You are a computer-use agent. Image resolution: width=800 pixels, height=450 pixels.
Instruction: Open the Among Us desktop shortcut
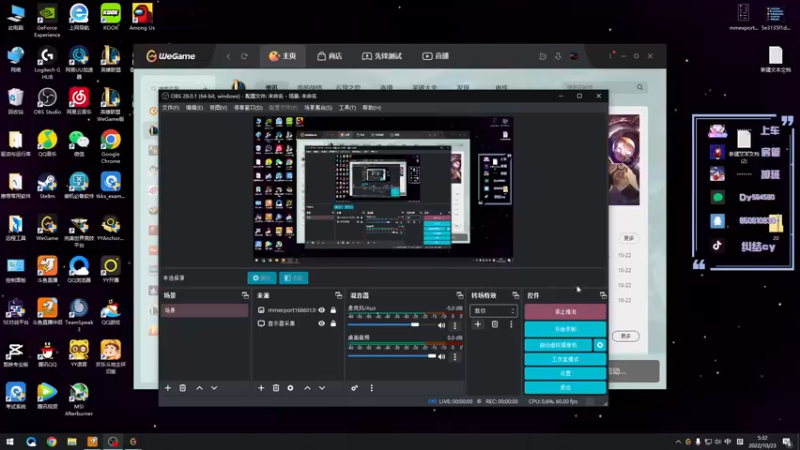(142, 17)
